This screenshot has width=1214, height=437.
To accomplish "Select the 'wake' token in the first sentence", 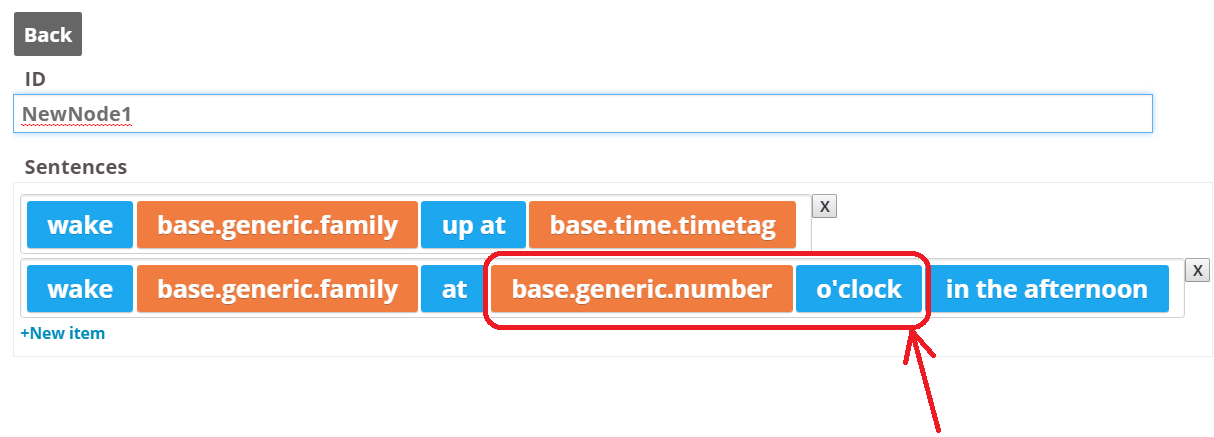I will tap(80, 225).
